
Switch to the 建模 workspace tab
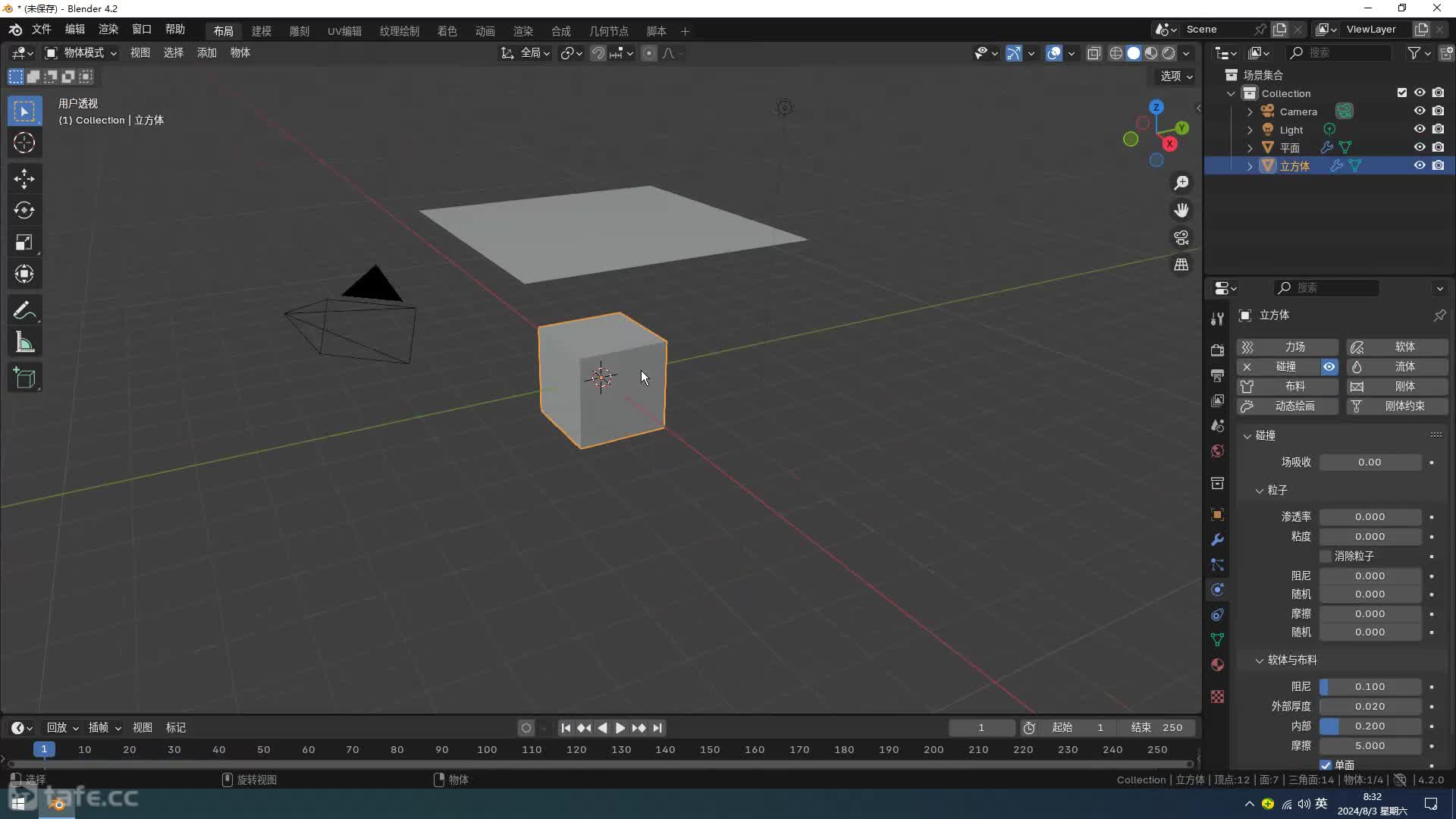pos(262,31)
